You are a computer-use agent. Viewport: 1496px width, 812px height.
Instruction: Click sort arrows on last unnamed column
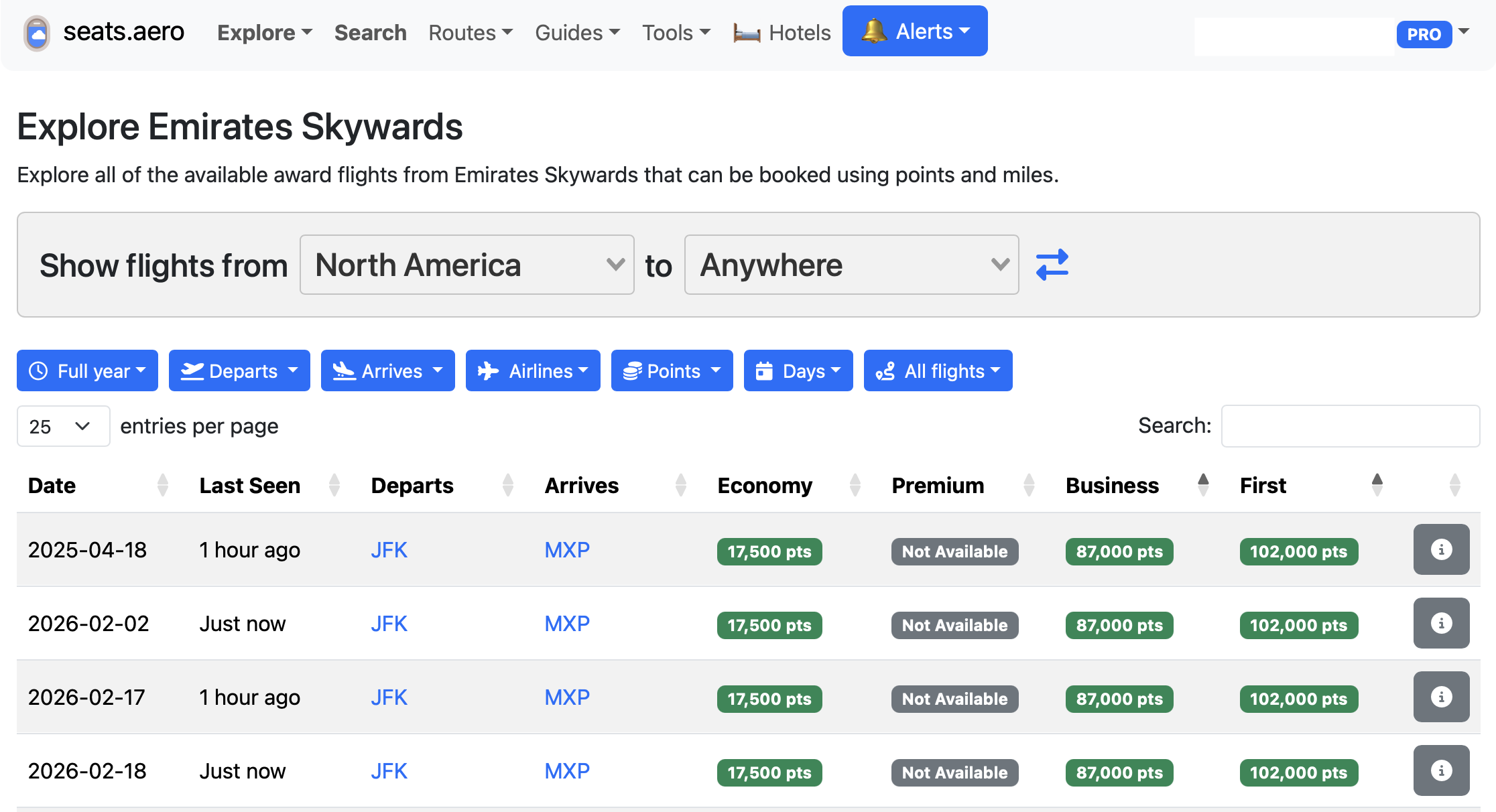click(1454, 485)
